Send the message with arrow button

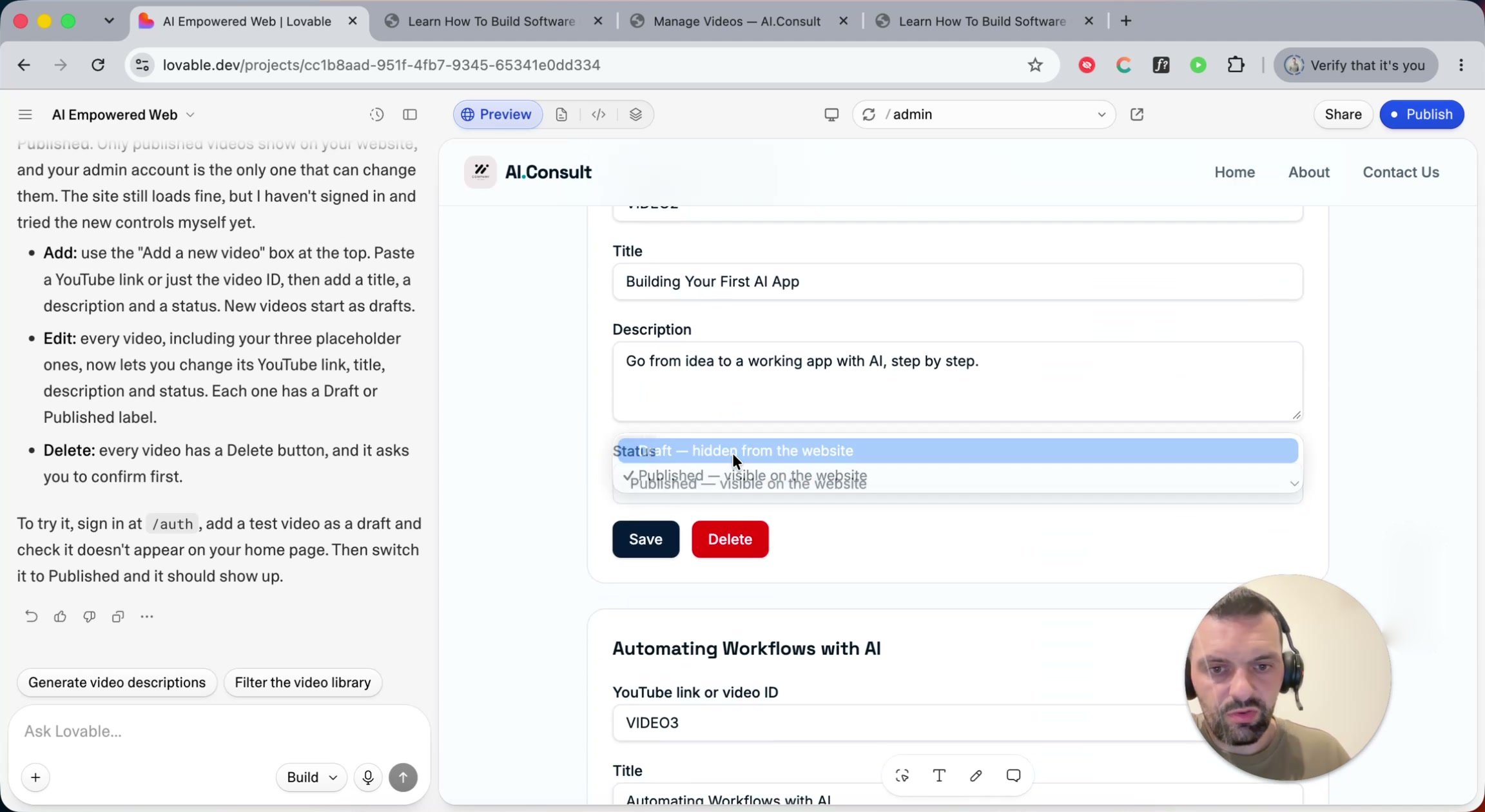[403, 777]
